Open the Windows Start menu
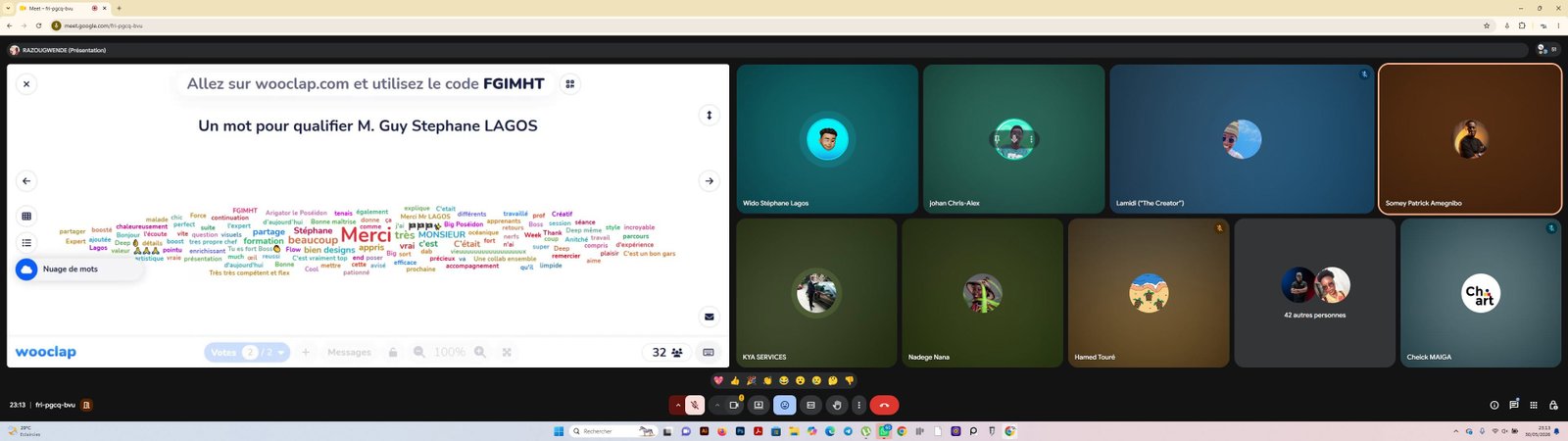This screenshot has height=441, width=1568. [x=559, y=431]
